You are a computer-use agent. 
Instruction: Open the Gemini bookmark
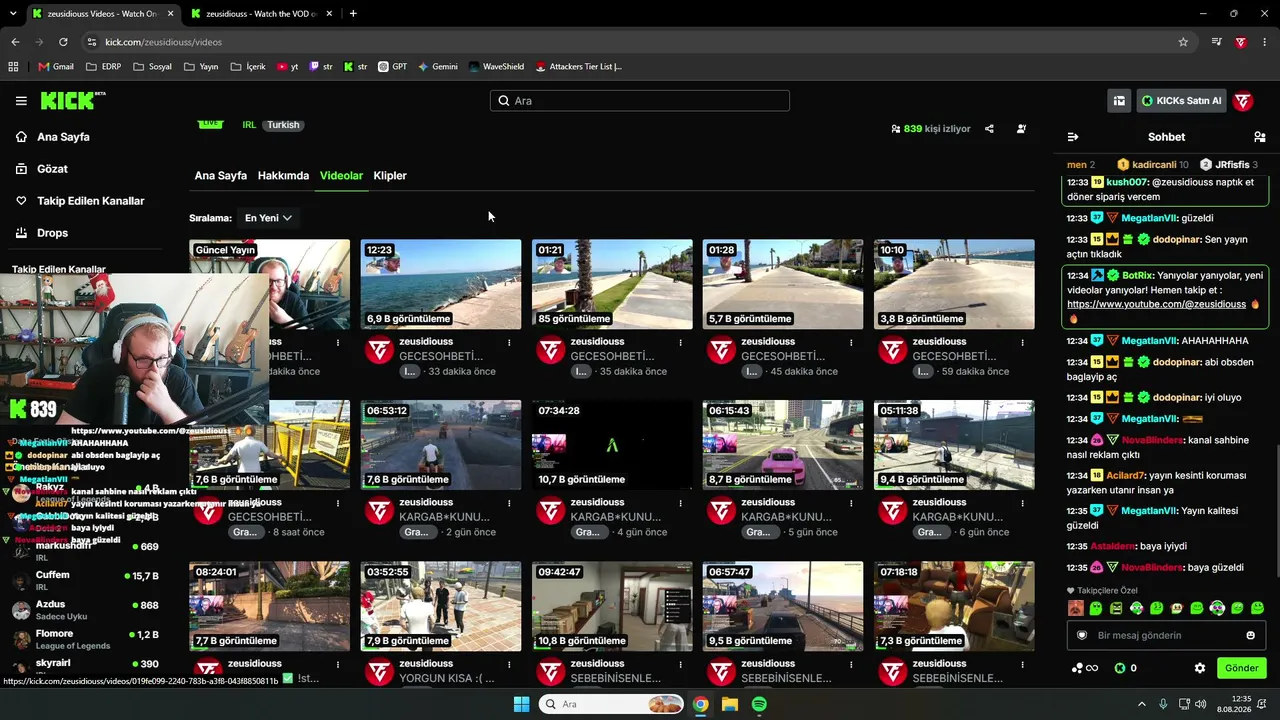438,67
